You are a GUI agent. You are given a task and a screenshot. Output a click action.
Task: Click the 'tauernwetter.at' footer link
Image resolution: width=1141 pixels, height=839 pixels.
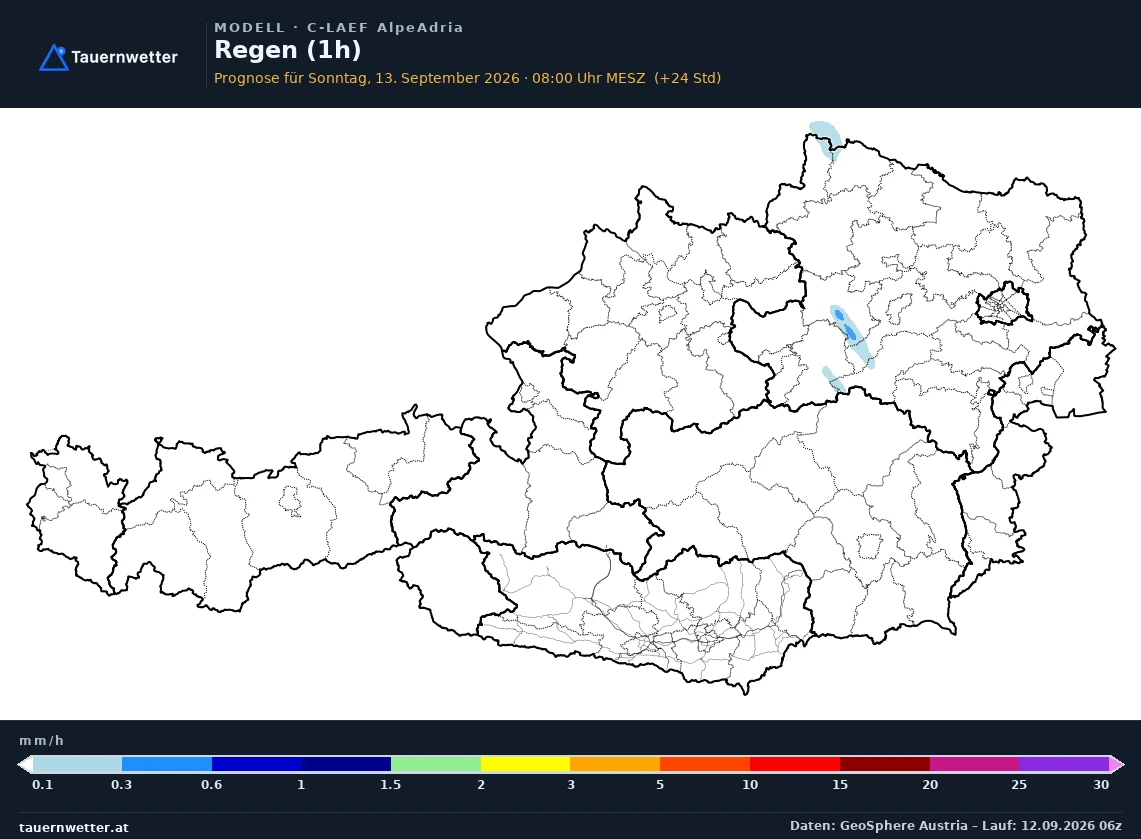point(73,827)
